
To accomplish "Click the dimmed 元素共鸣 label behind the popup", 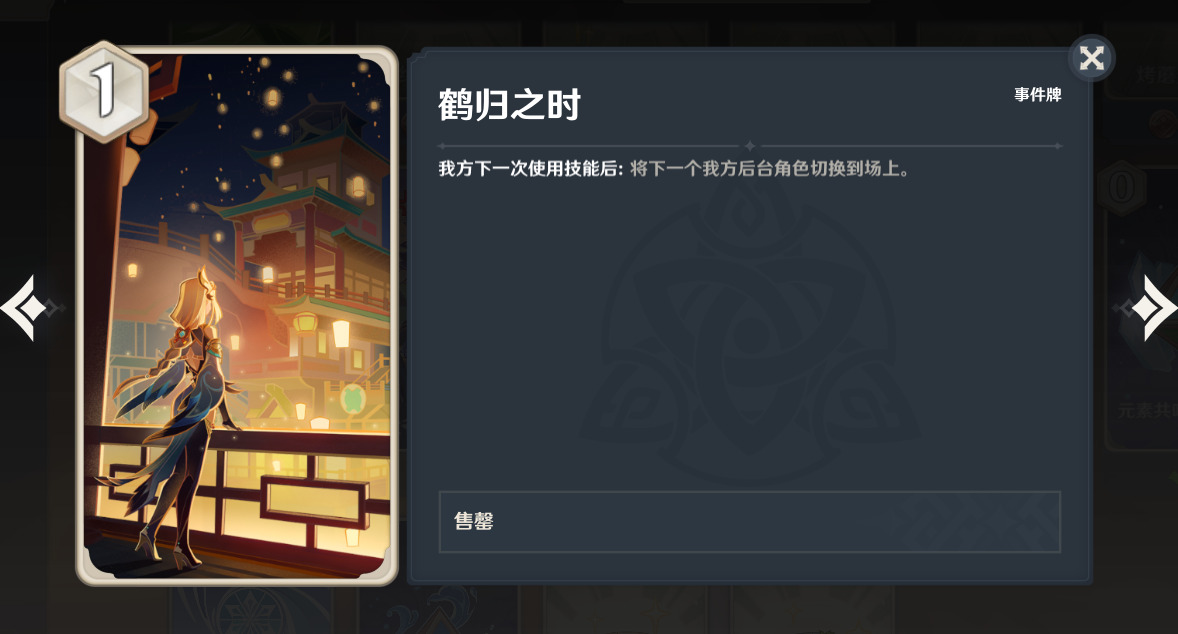I will tap(1147, 410).
